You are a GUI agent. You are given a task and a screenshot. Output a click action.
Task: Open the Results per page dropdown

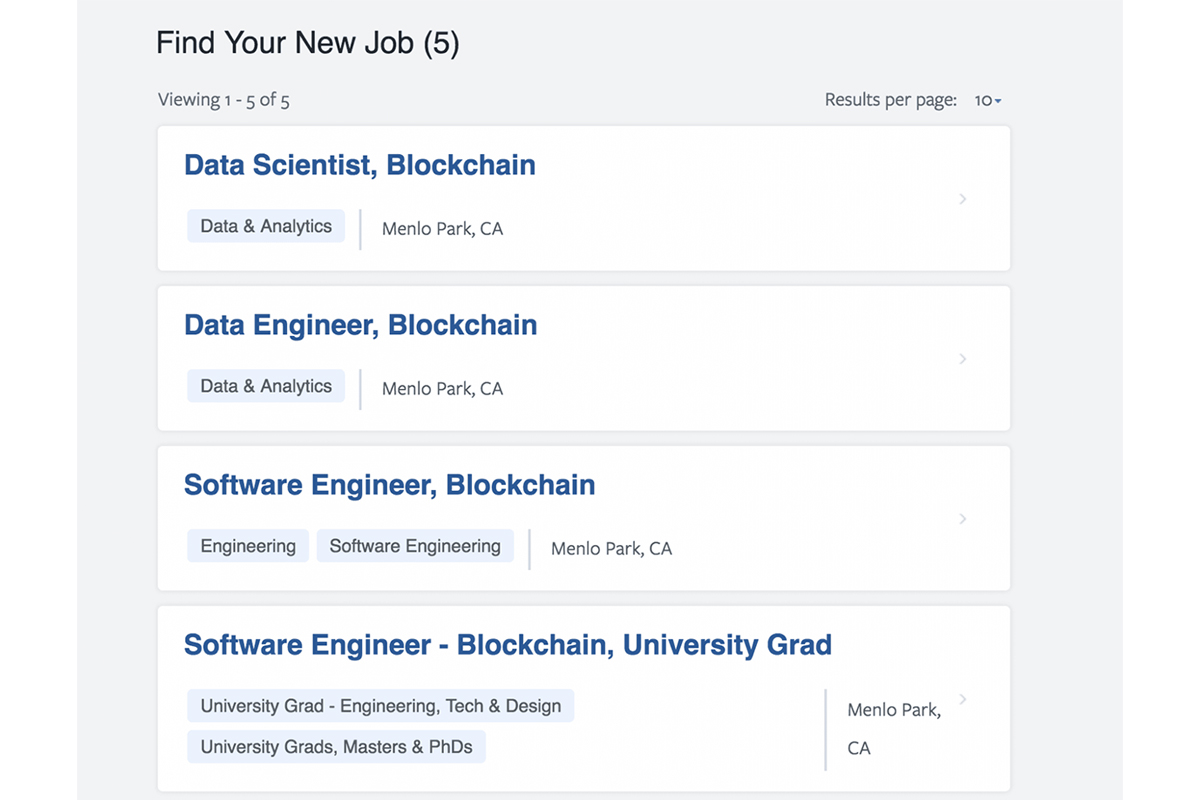[988, 100]
